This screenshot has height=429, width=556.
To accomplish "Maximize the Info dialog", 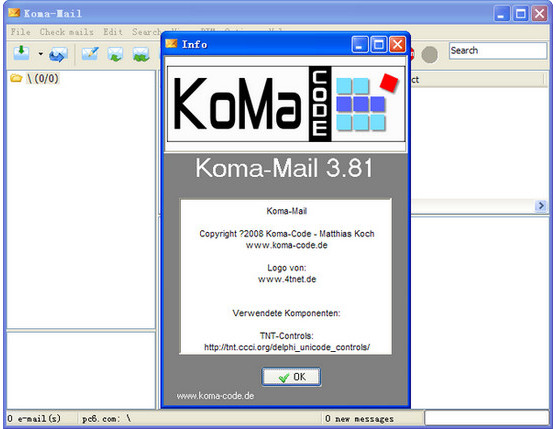I will click(x=379, y=45).
